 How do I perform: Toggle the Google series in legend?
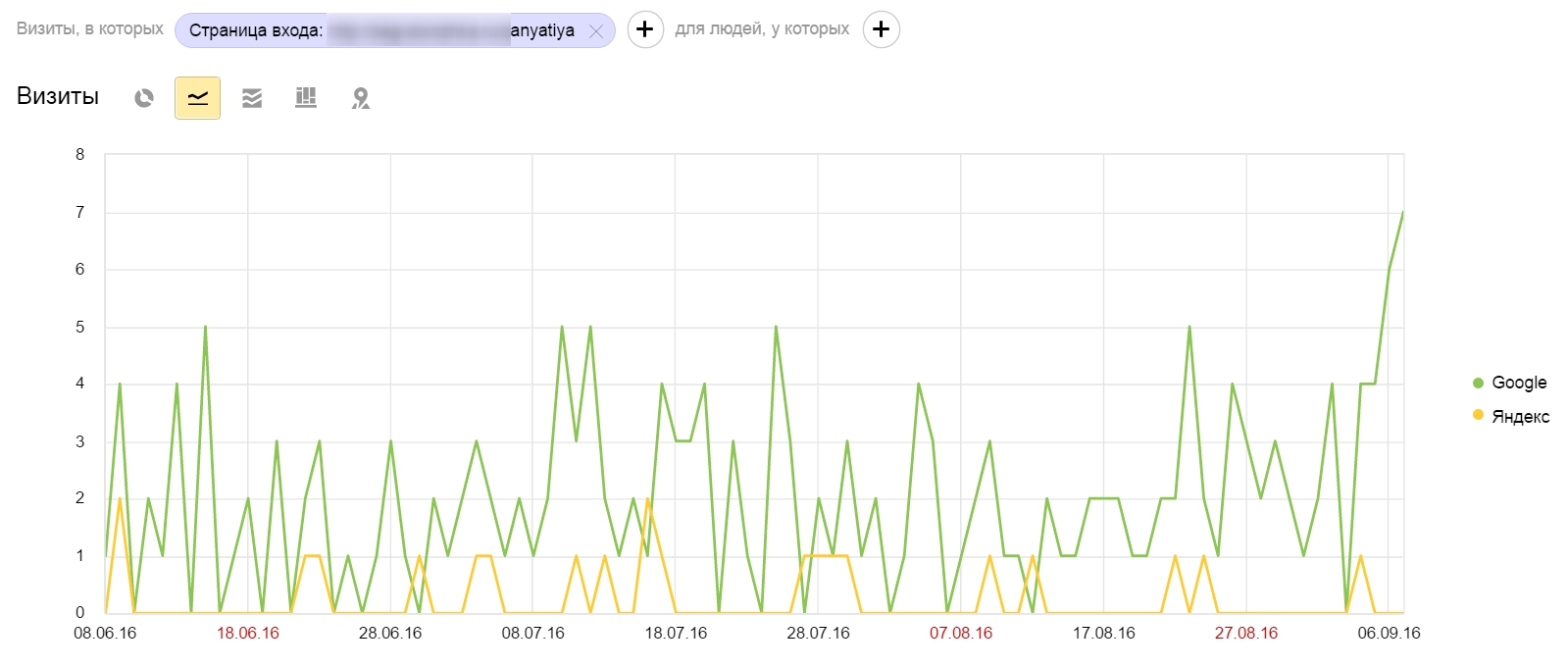coord(1518,383)
